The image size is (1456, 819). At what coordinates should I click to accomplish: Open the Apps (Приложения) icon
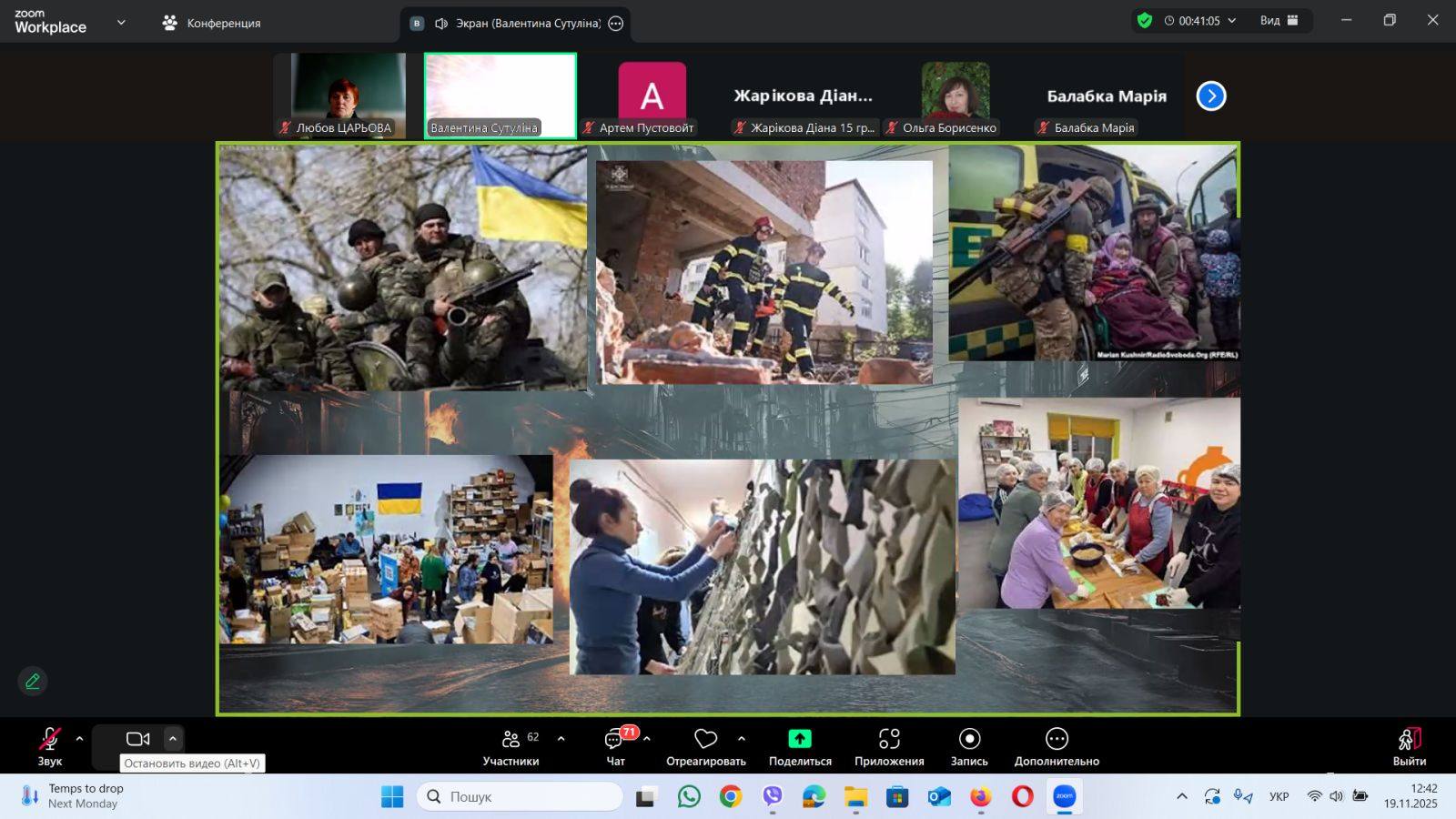889,739
